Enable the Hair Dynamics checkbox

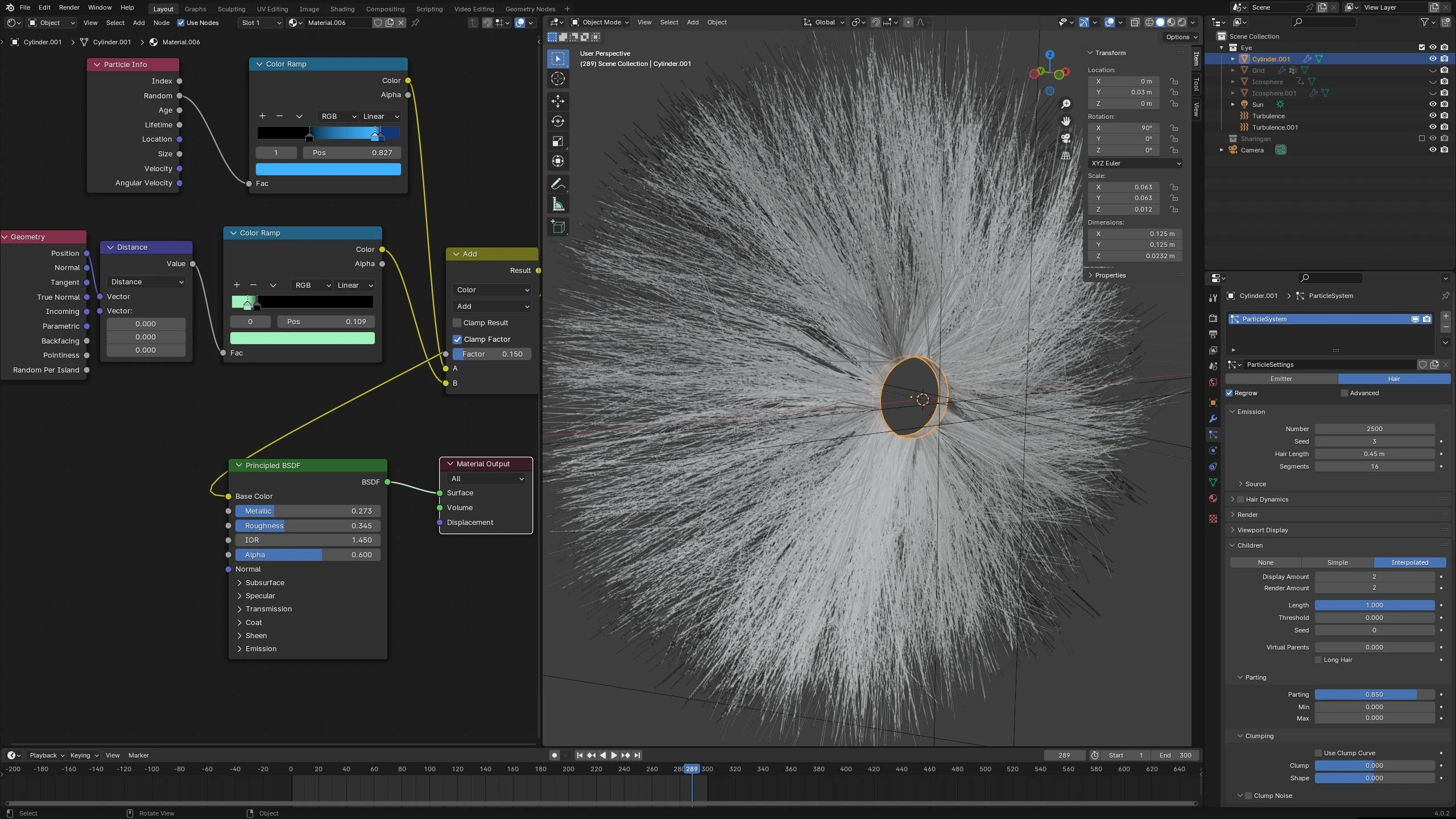[x=1240, y=499]
